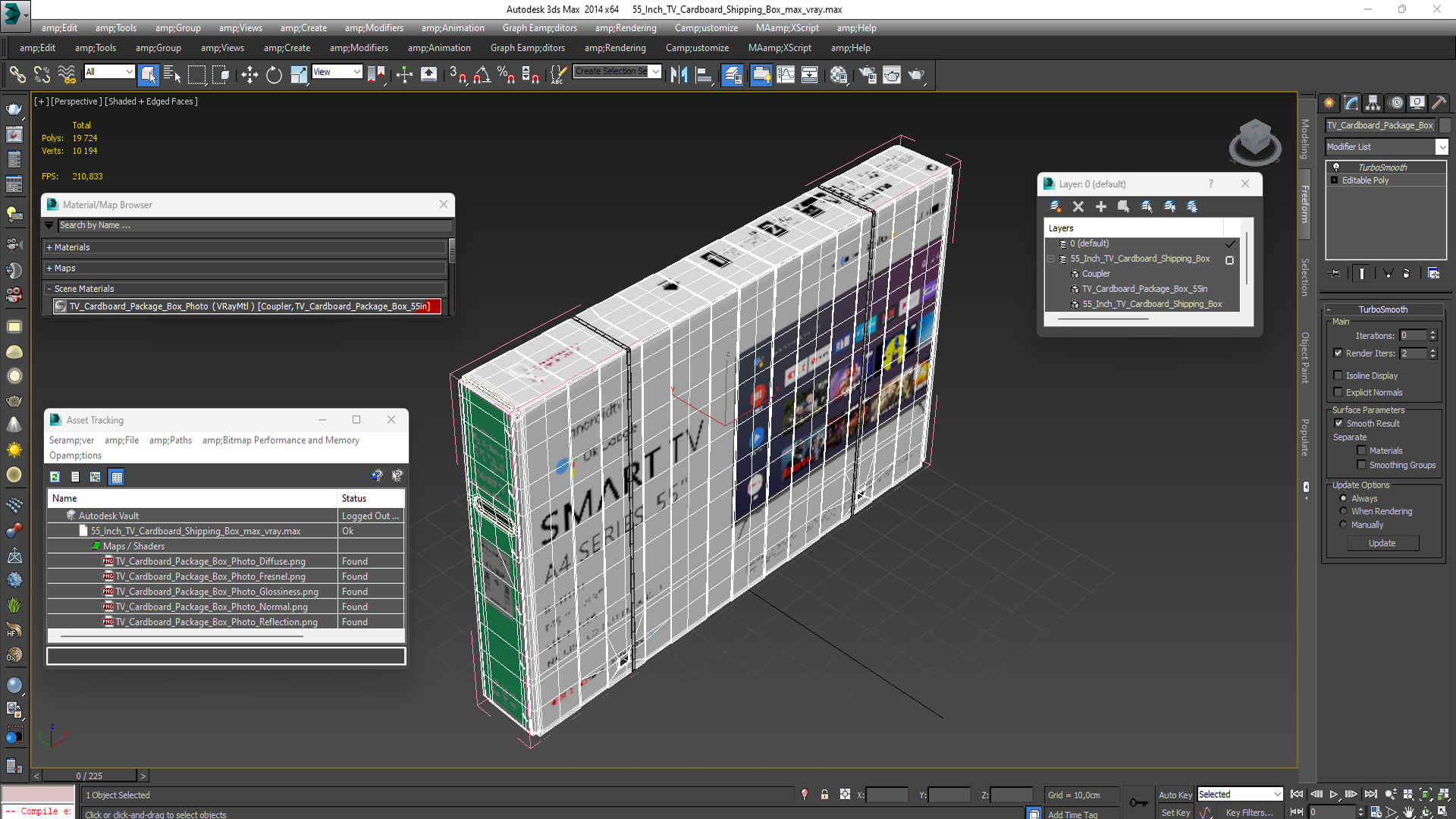Toggle the Auto Key button
This screenshot has height=819, width=1456.
tap(1175, 795)
